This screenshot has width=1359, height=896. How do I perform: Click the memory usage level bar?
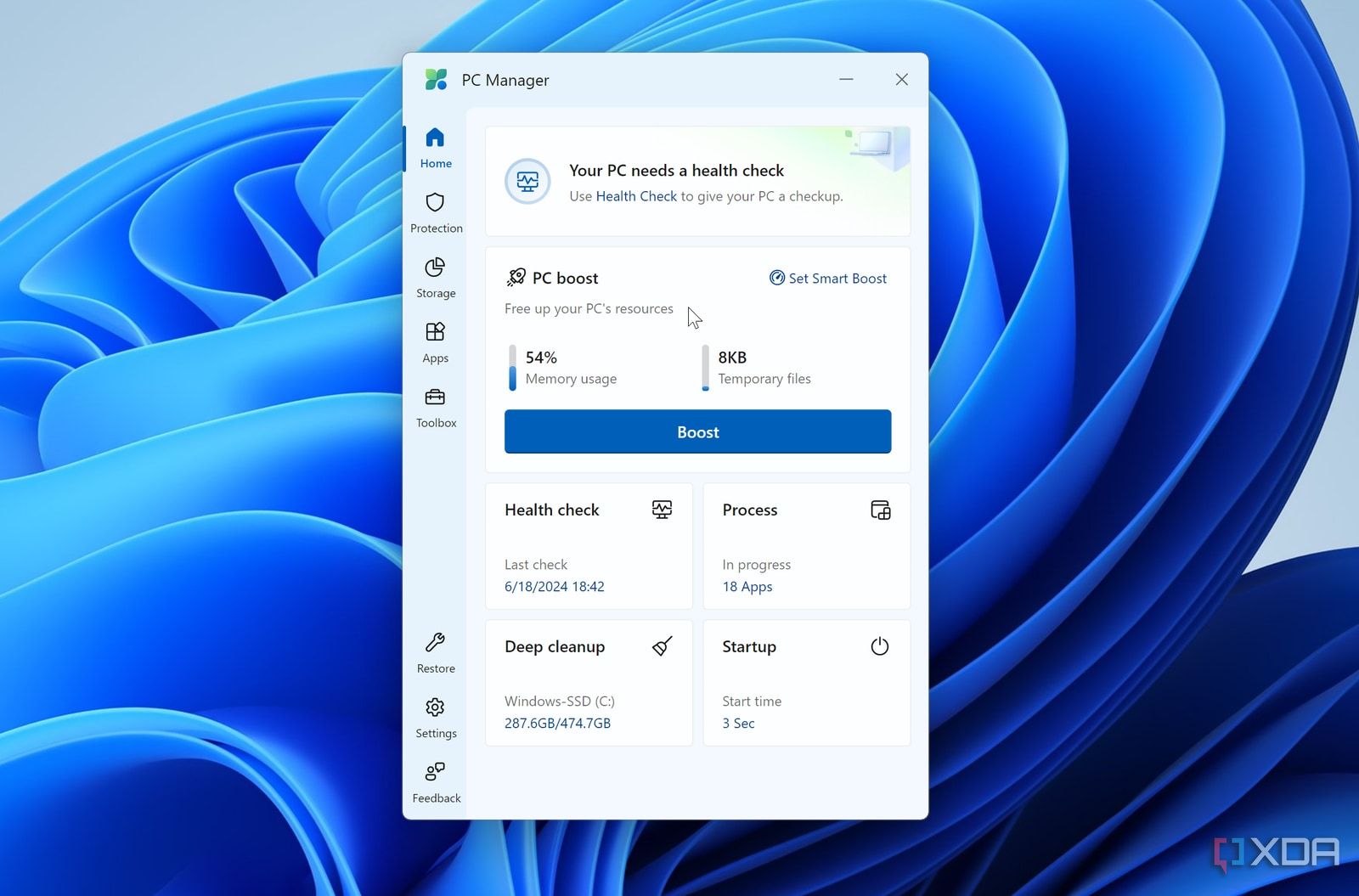(x=512, y=367)
